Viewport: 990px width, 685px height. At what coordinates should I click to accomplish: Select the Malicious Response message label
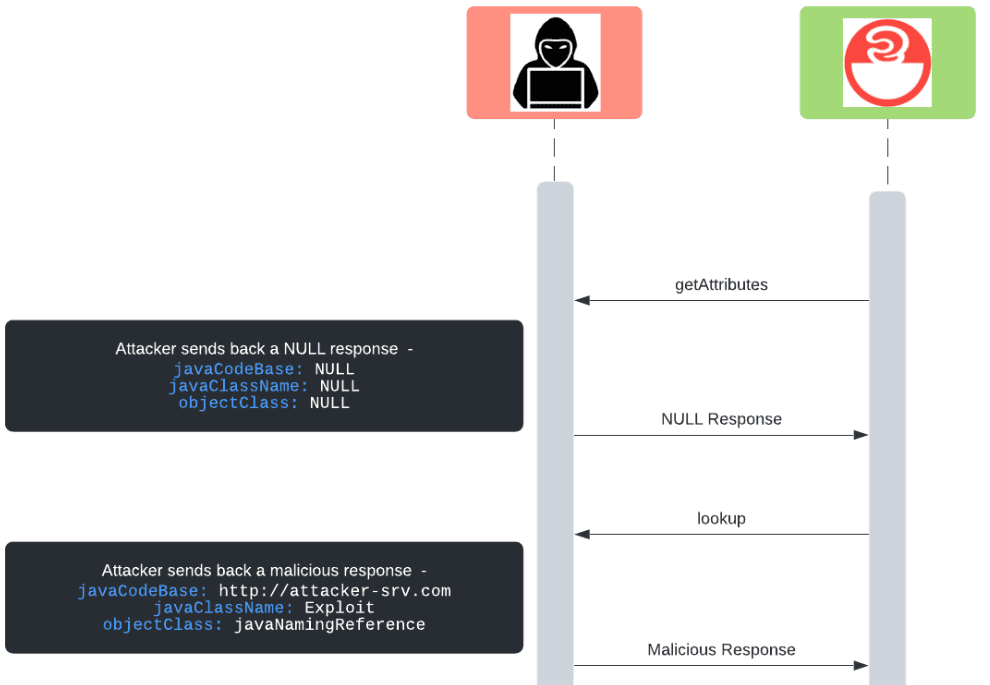pos(721,650)
